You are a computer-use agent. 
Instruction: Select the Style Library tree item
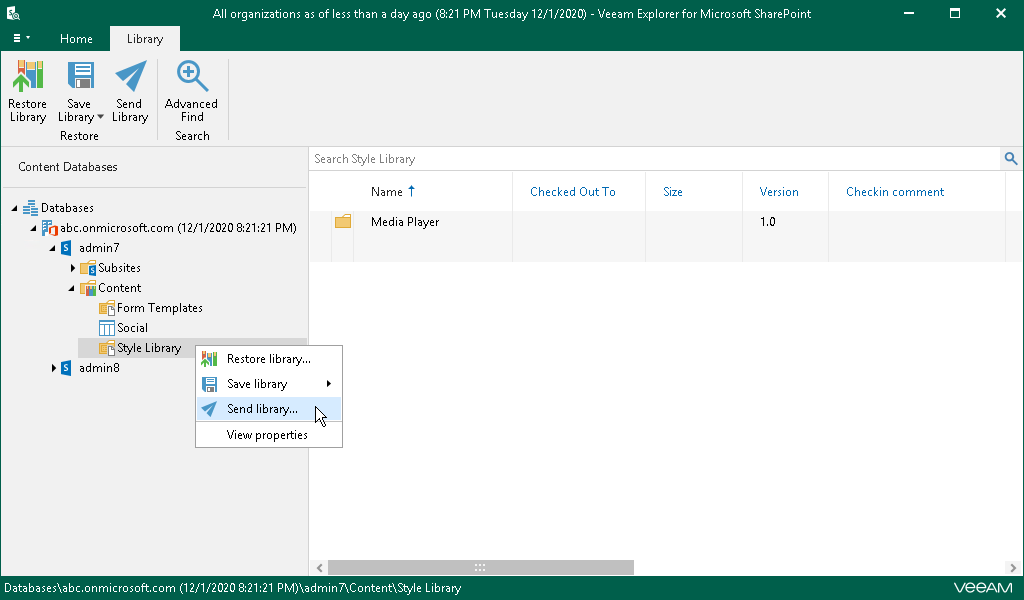coord(149,348)
